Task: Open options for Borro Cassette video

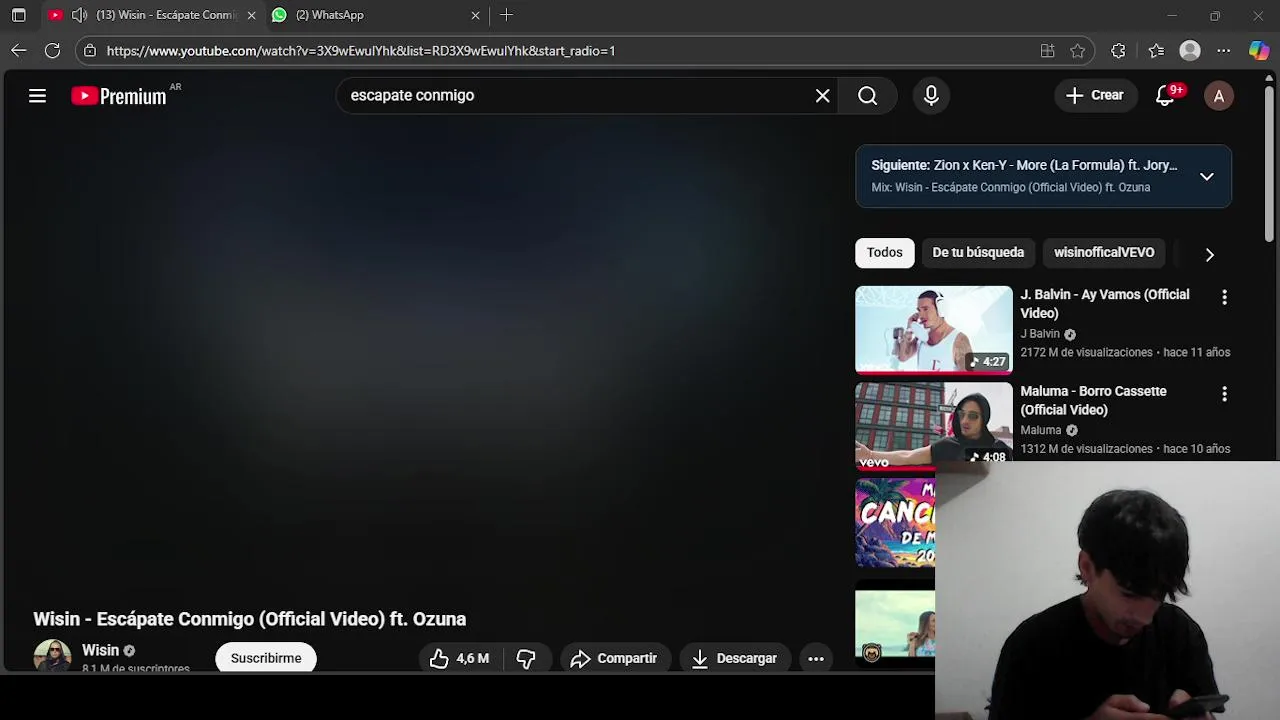Action: pyautogui.click(x=1224, y=394)
